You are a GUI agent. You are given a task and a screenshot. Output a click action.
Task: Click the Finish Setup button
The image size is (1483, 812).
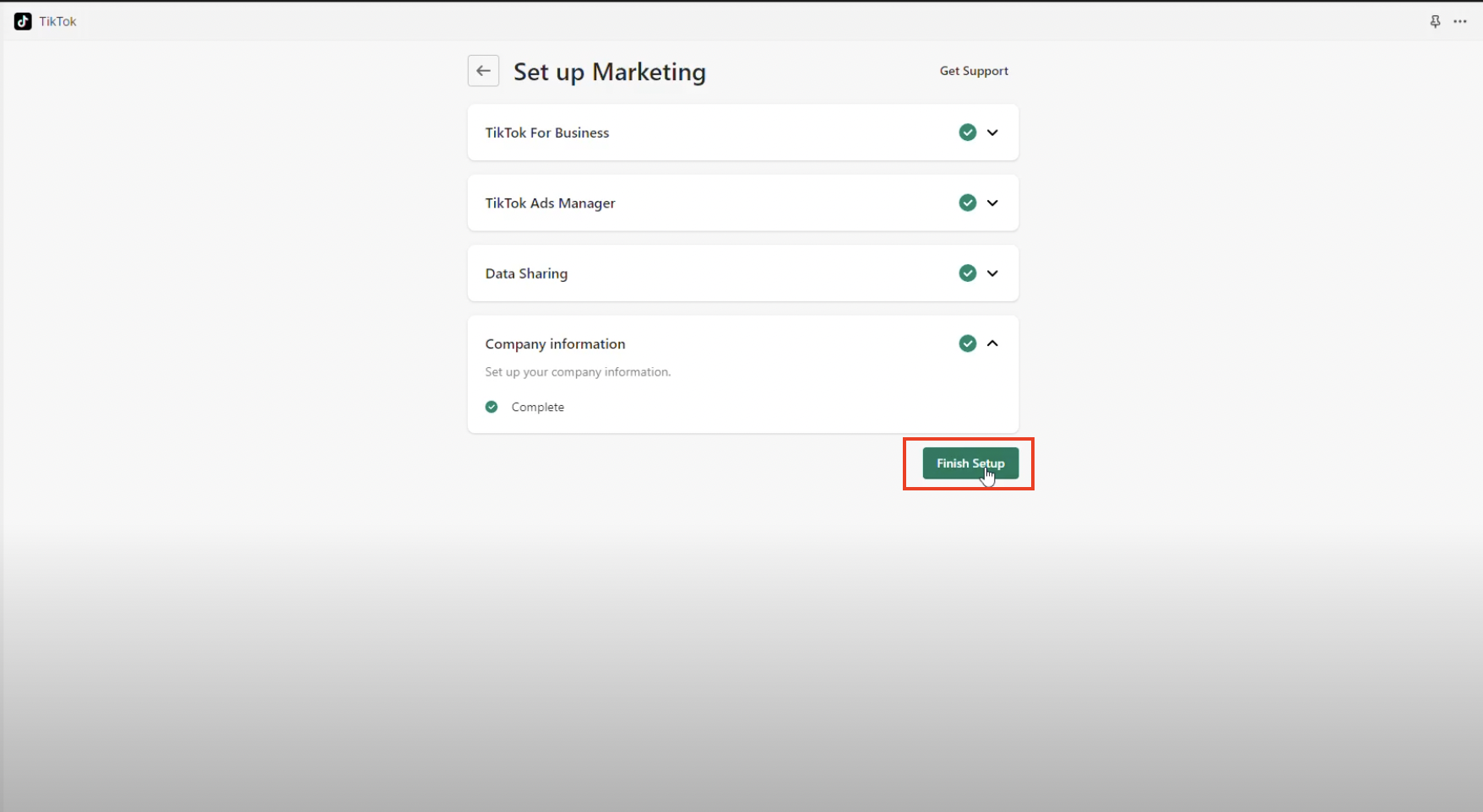[970, 463]
